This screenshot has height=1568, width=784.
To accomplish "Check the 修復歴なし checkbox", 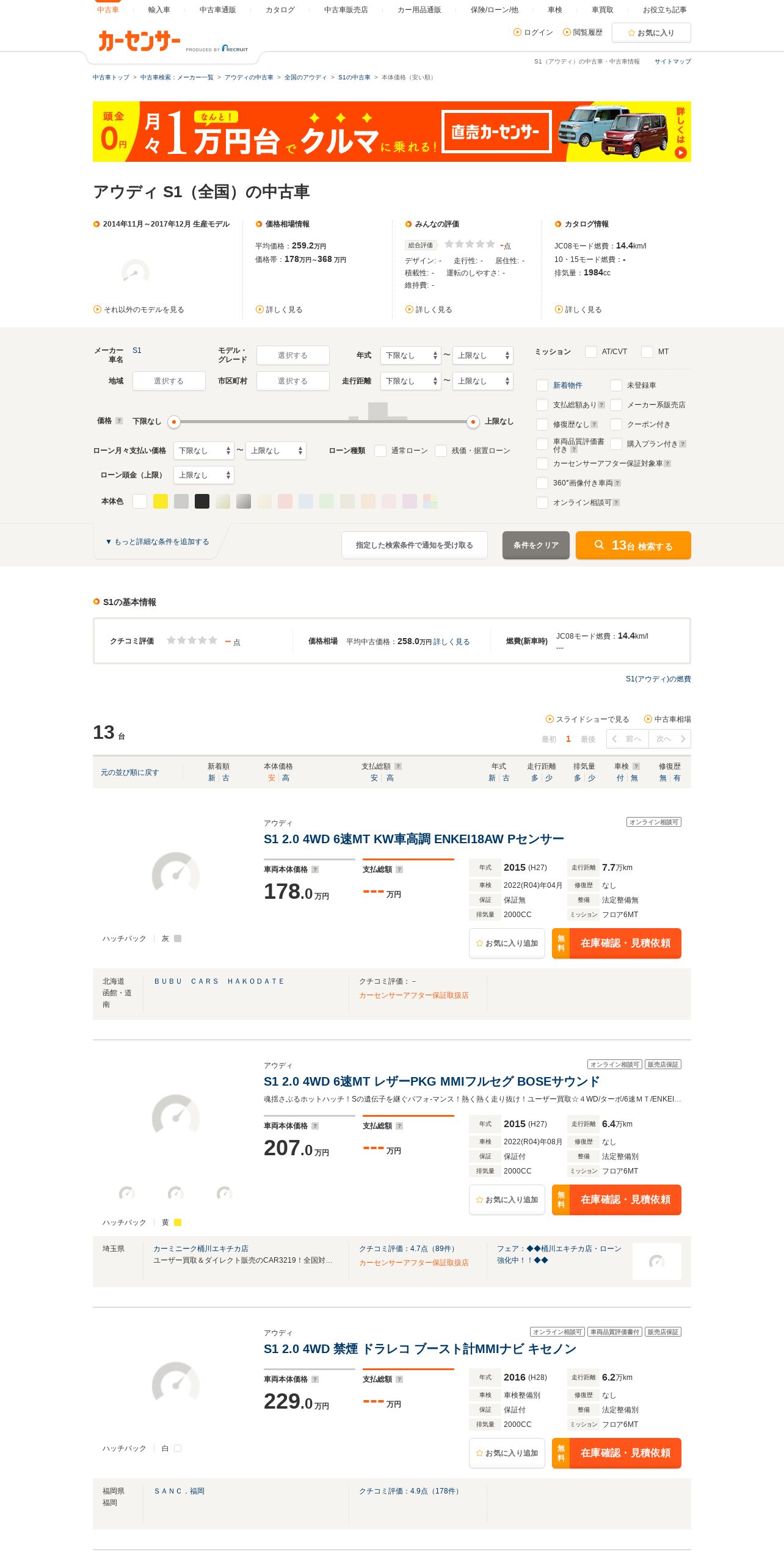I will coord(542,424).
